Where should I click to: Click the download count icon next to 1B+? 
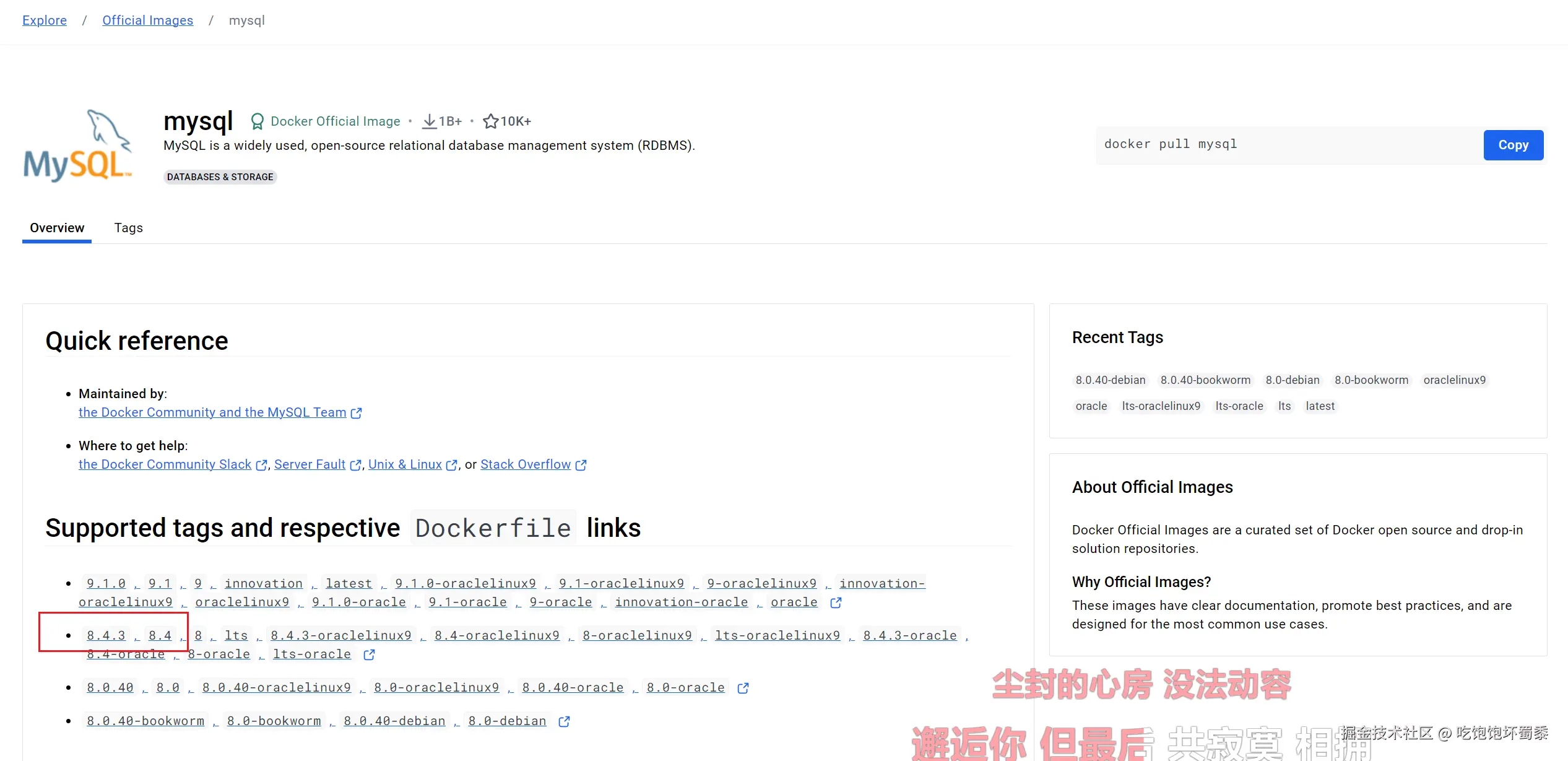(x=430, y=121)
